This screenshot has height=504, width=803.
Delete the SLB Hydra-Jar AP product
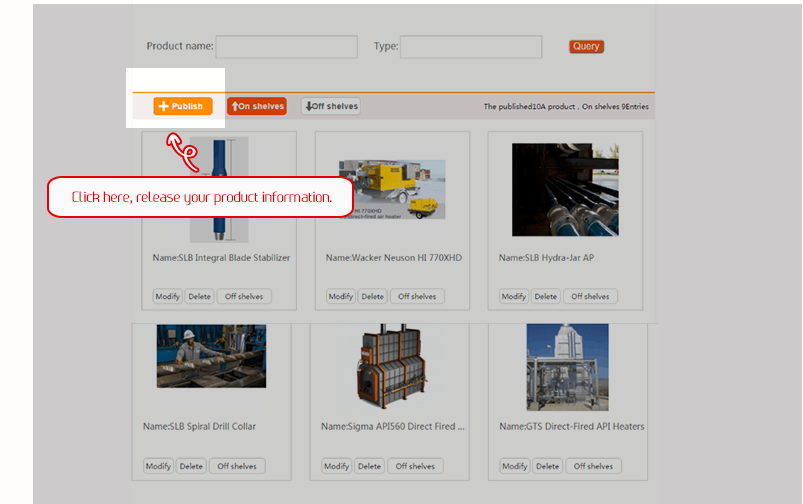tap(545, 296)
